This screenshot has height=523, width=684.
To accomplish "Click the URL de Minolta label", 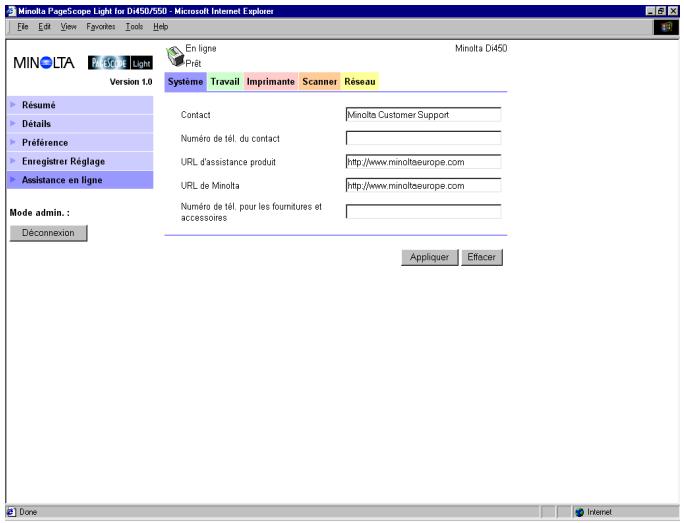I will (210, 185).
